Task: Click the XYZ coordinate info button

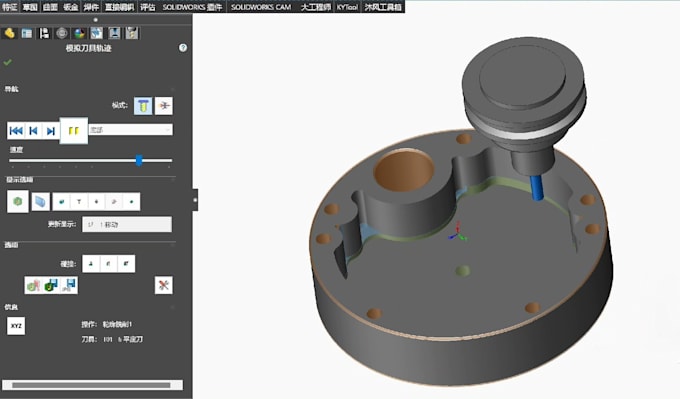Action: pyautogui.click(x=16, y=326)
